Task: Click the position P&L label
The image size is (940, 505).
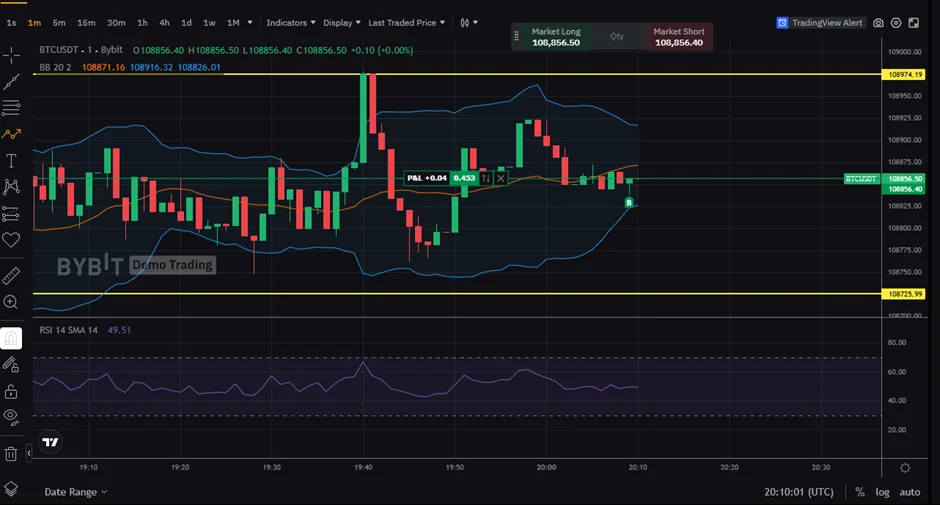Action: pos(427,178)
